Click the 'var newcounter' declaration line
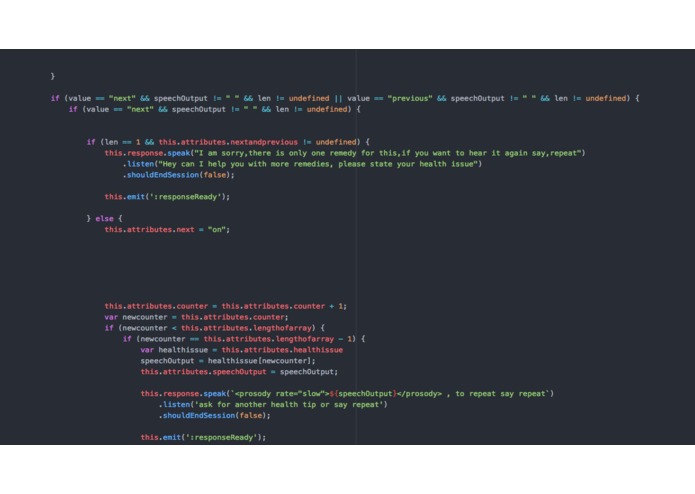The image size is (695, 494). click(196, 317)
